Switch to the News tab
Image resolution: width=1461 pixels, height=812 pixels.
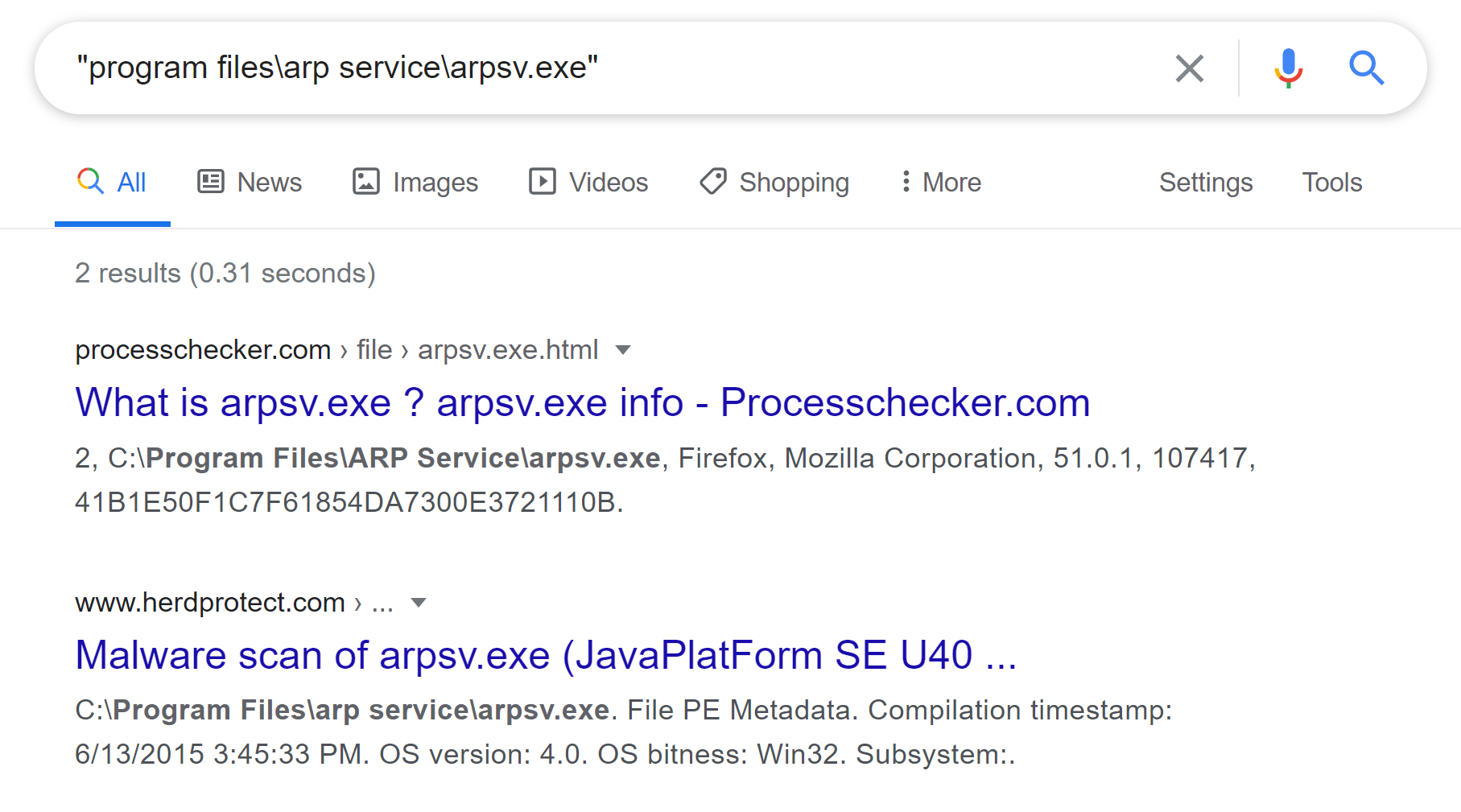(x=250, y=183)
